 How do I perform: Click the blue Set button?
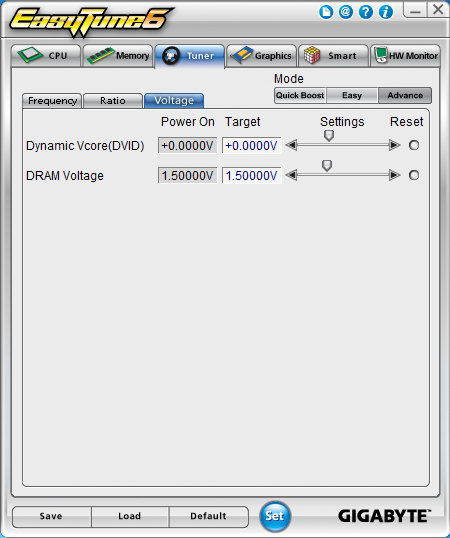click(x=275, y=516)
